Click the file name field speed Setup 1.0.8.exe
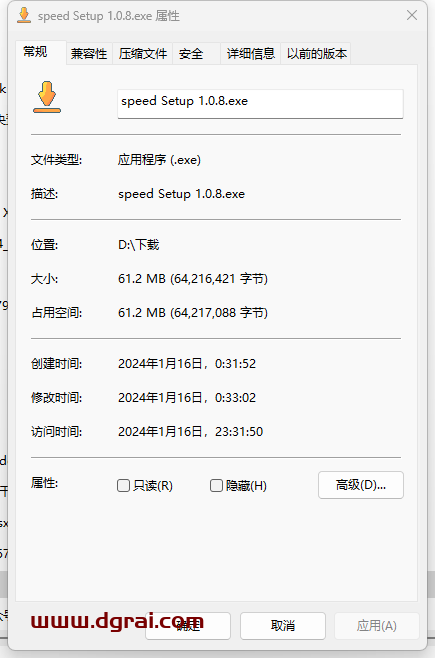 [x=260, y=103]
